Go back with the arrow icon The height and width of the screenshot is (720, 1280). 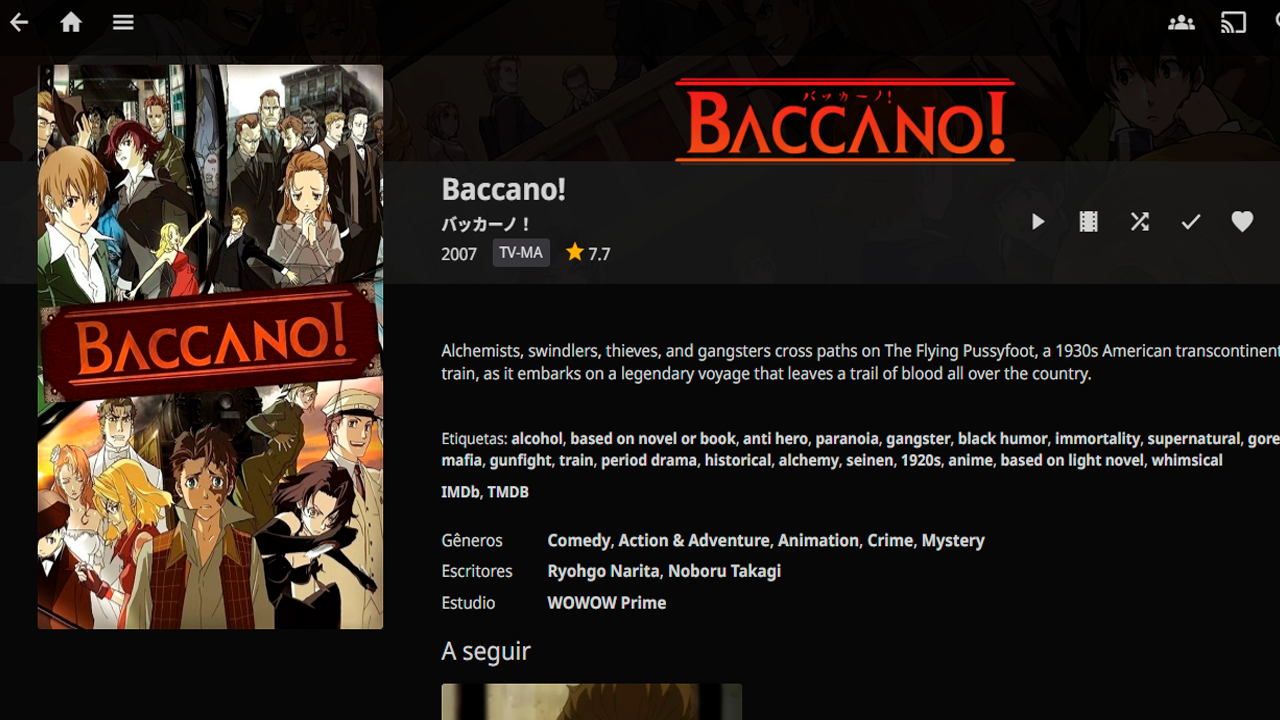coord(19,22)
